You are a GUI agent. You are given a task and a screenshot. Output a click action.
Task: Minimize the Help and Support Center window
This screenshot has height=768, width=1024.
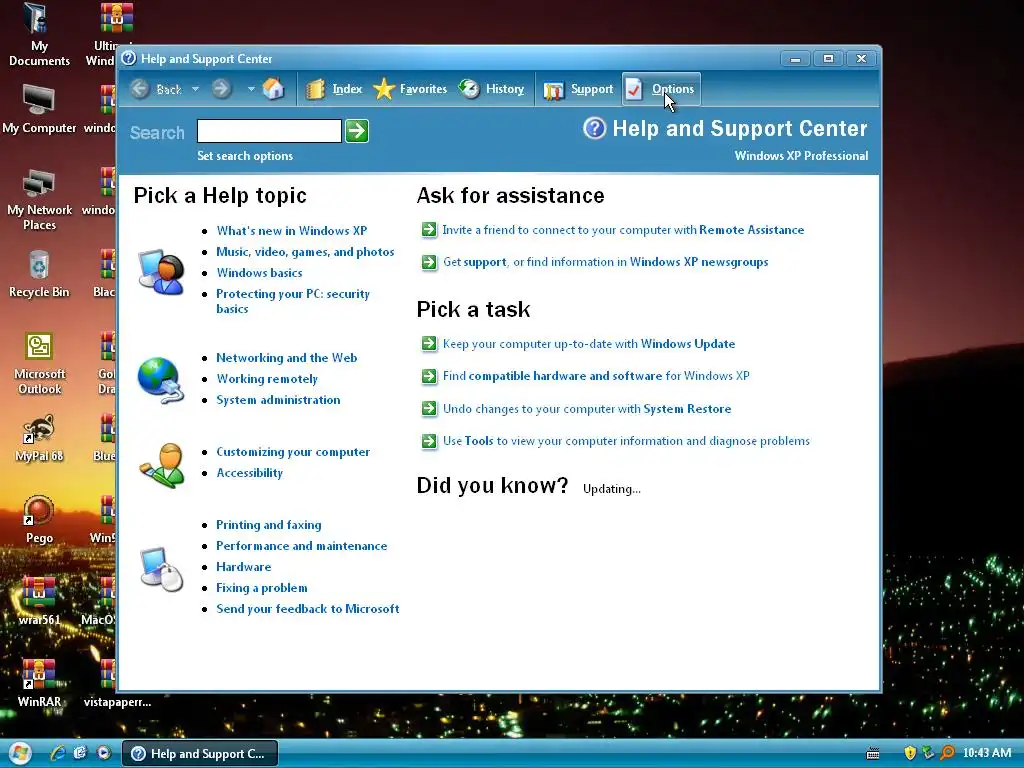pyautogui.click(x=795, y=59)
